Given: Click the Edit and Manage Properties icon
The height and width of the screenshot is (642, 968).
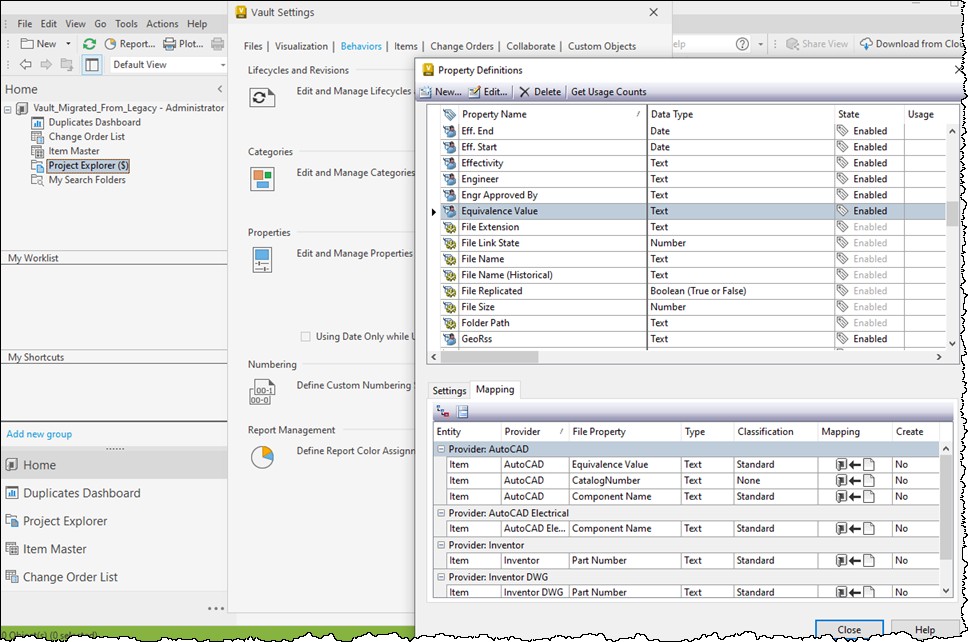Looking at the screenshot, I should [262, 260].
